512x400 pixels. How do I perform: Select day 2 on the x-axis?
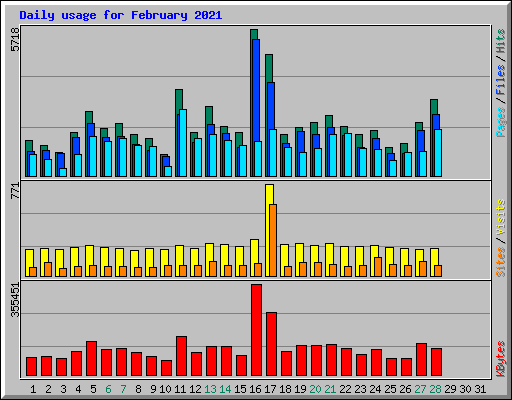pos(48,389)
